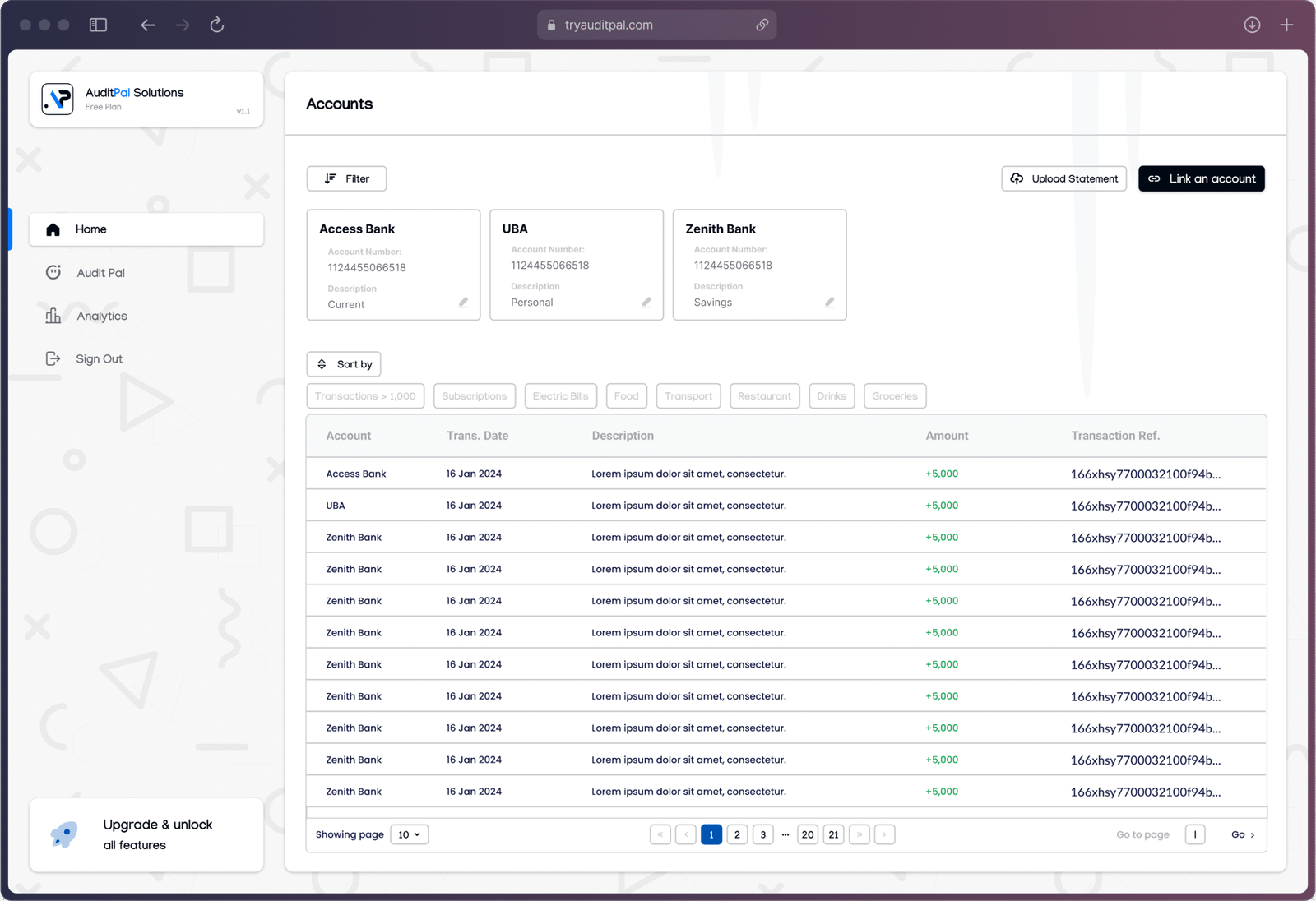Reload the page via refresh icon
Image resolution: width=1316 pixels, height=901 pixels.
[217, 25]
